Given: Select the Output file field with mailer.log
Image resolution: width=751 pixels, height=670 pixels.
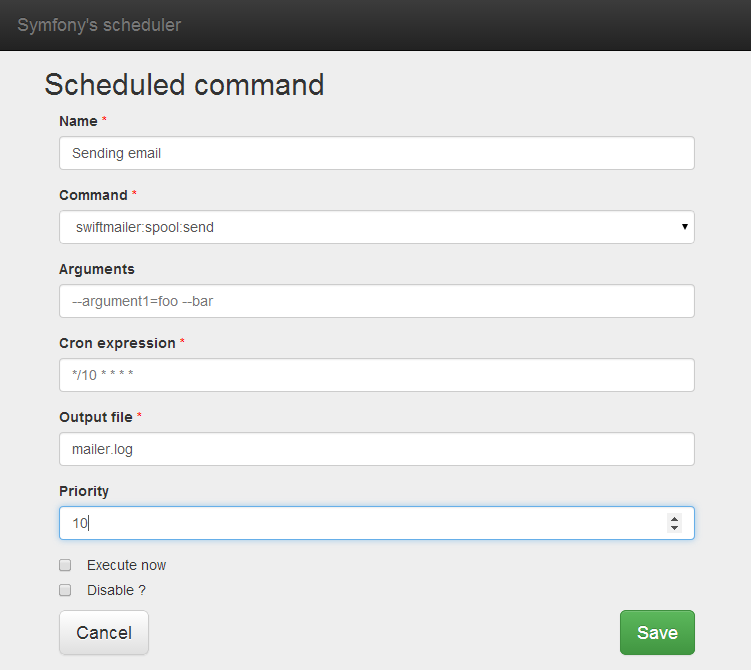Looking at the screenshot, I should point(376,449).
